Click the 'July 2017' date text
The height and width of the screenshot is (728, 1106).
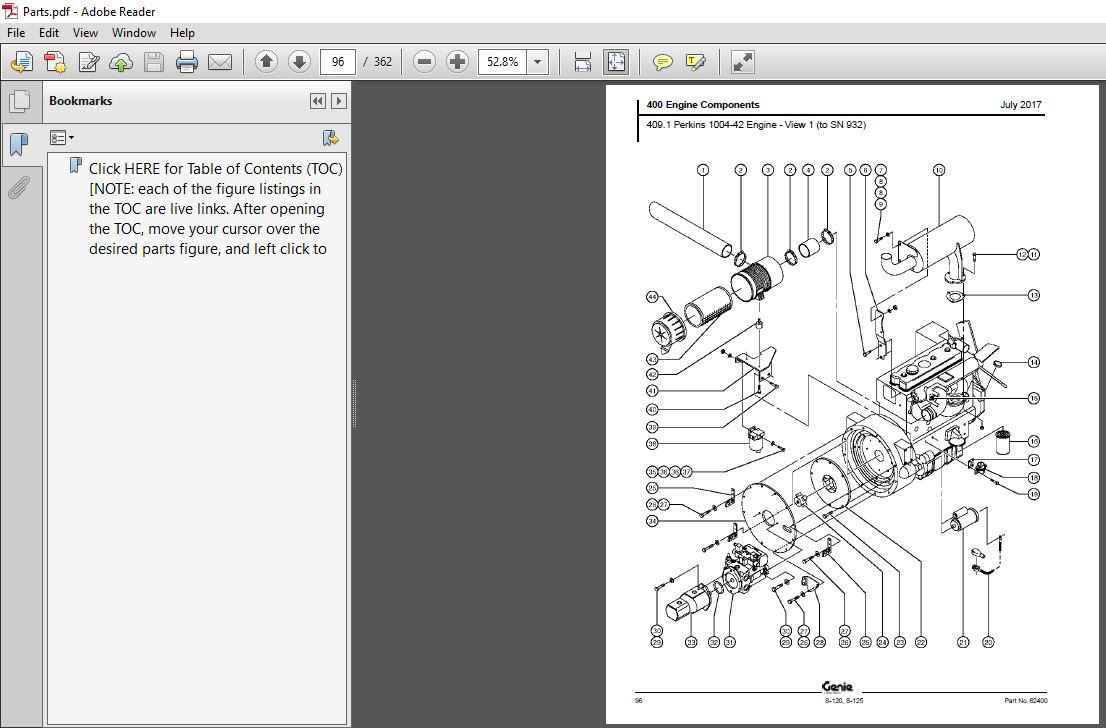click(x=1021, y=104)
